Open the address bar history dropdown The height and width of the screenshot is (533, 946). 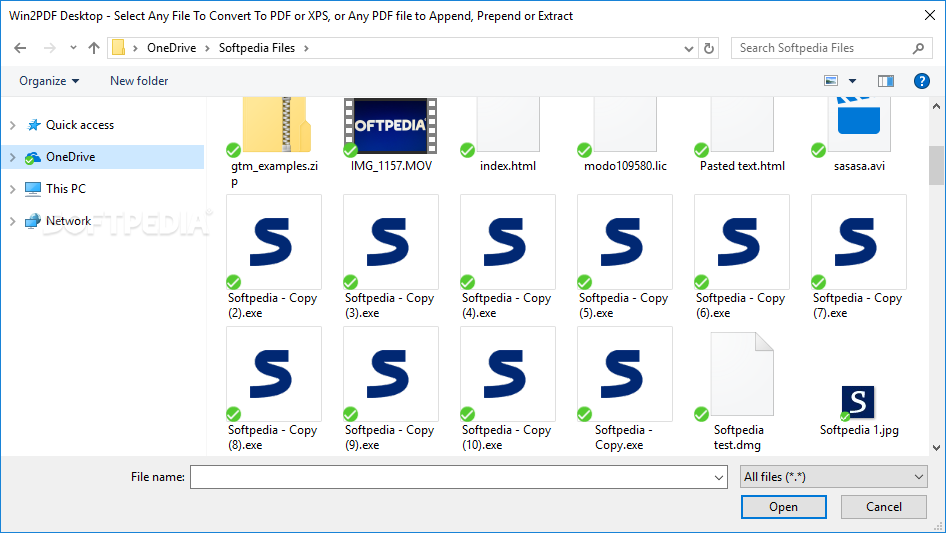(x=688, y=48)
